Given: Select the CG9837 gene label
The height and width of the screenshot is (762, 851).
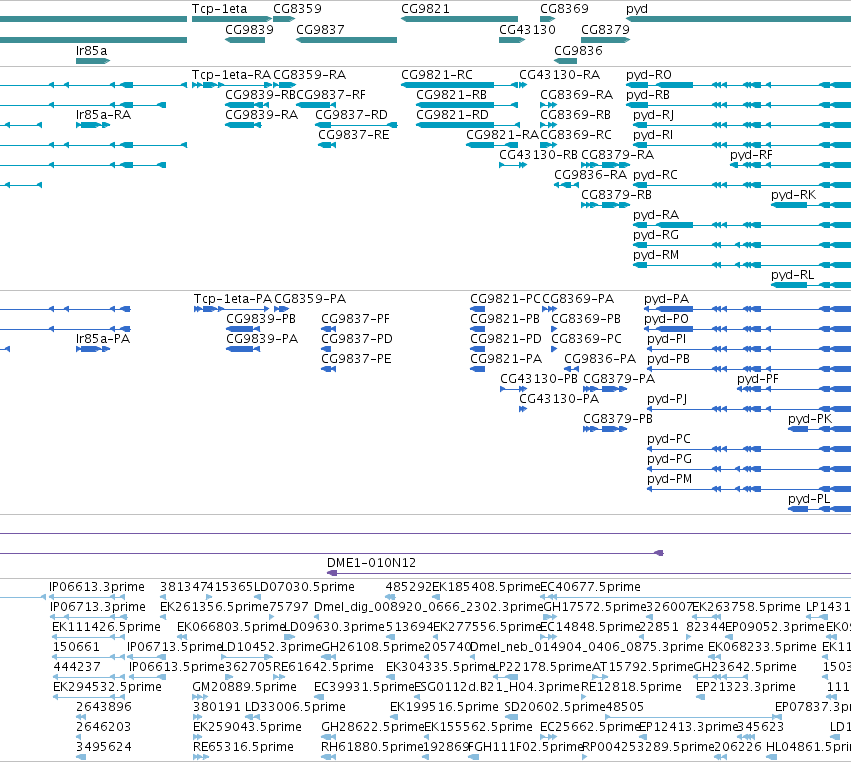Looking at the screenshot, I should 320,29.
